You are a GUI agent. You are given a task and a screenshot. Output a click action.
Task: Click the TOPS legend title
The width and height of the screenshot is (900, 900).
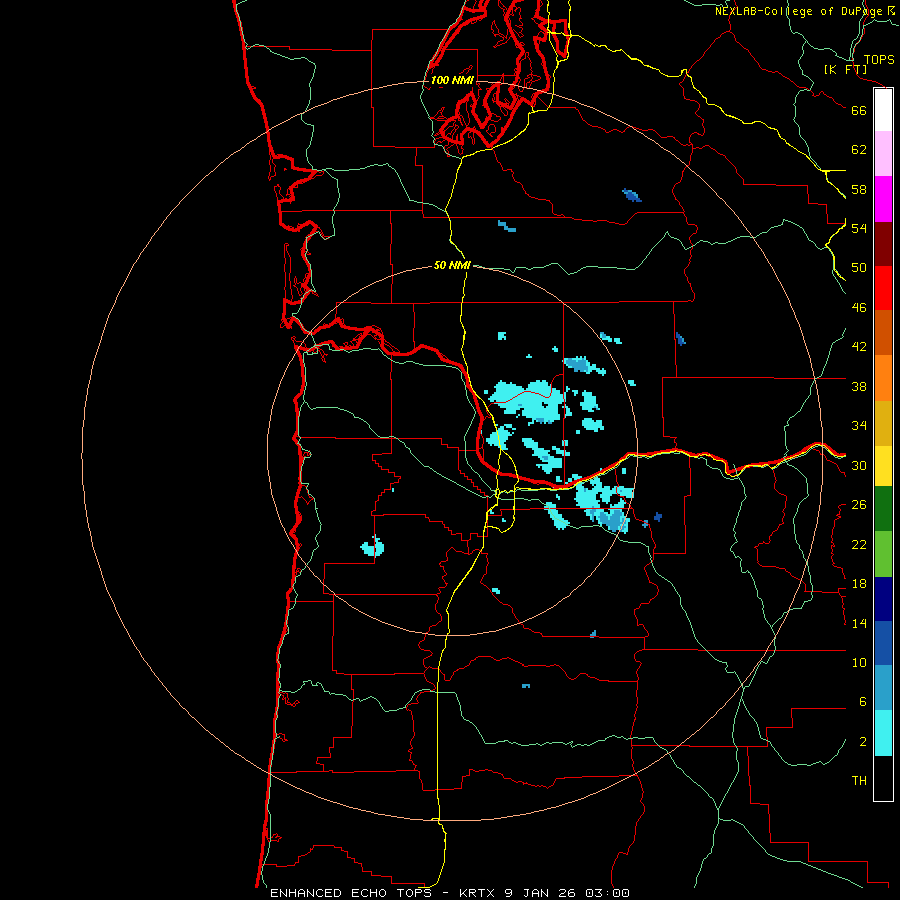(x=879, y=60)
